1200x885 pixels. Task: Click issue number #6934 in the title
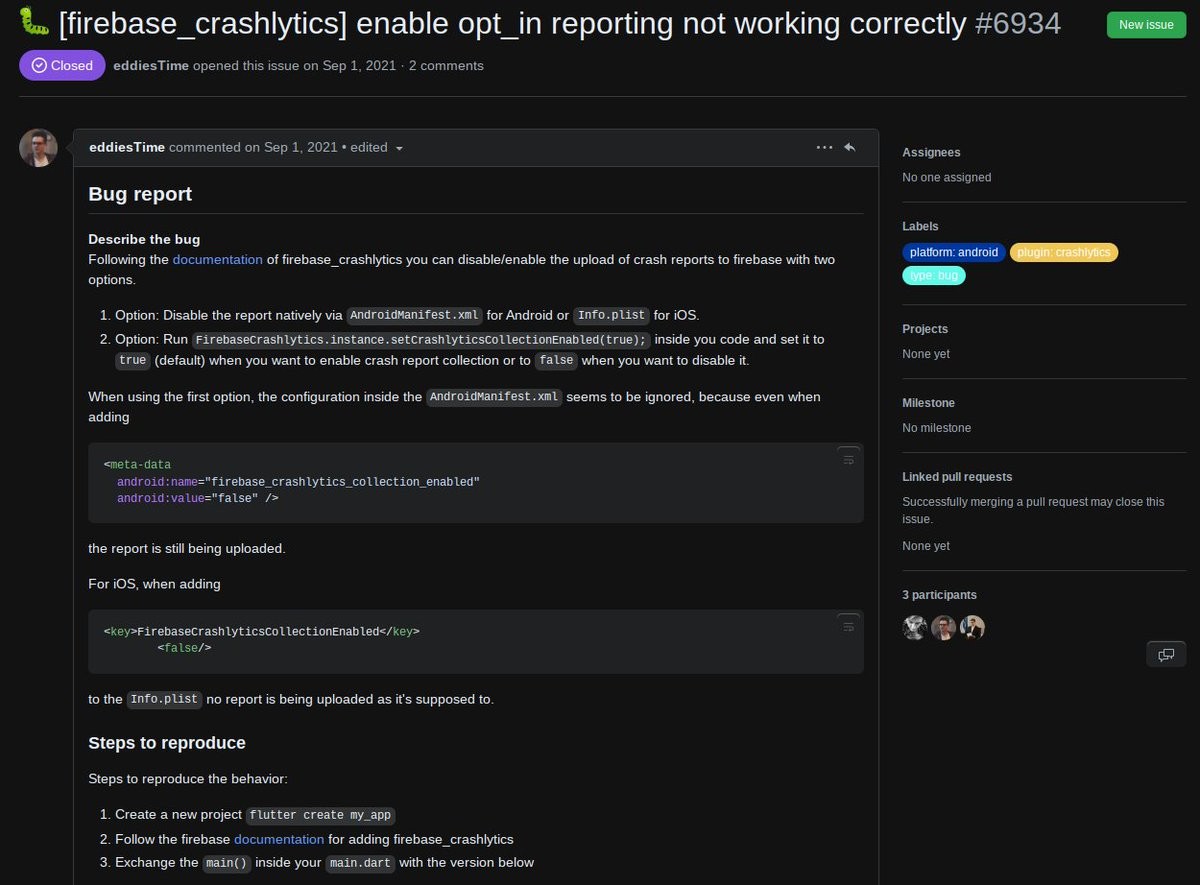1018,23
